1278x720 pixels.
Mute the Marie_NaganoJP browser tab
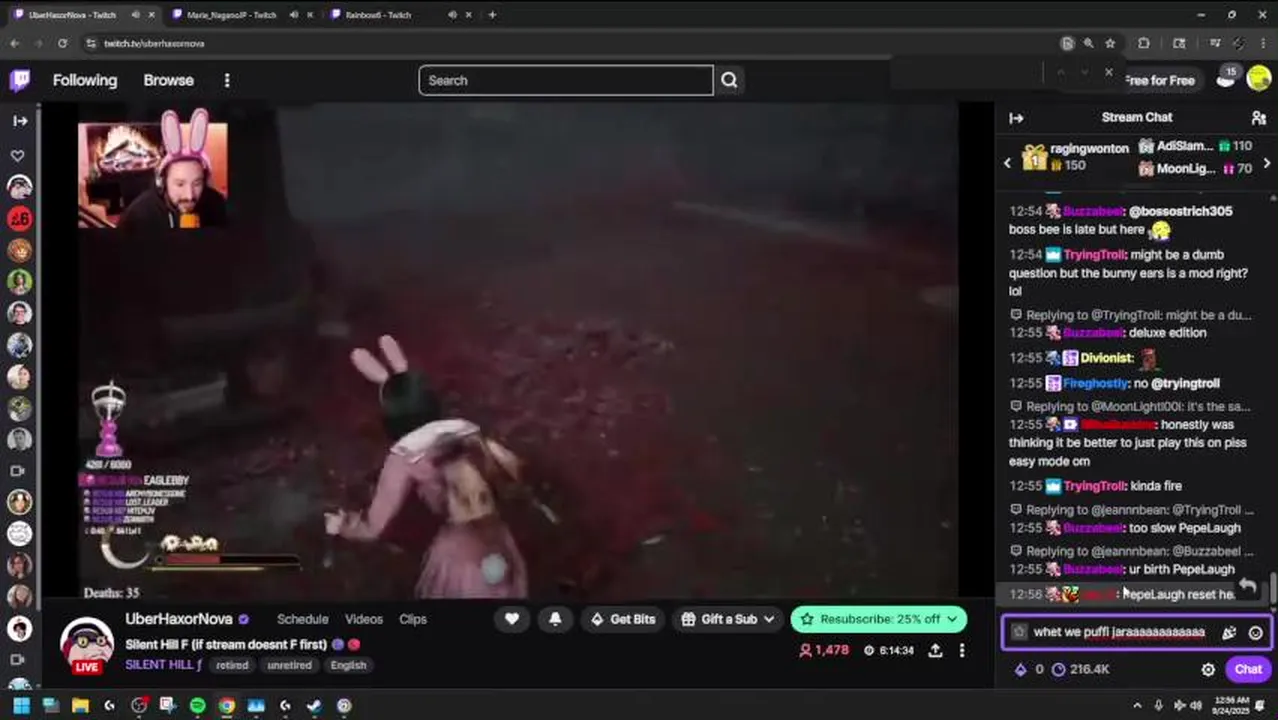pos(293,15)
